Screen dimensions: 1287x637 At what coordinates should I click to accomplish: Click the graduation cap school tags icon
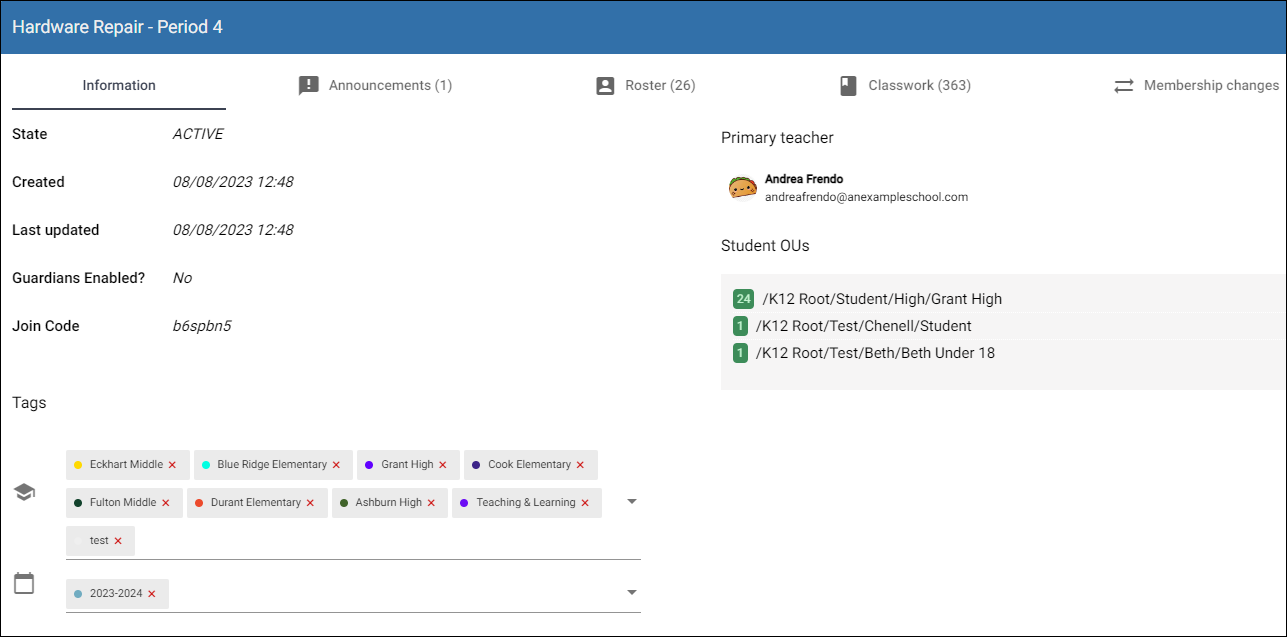pos(24,492)
